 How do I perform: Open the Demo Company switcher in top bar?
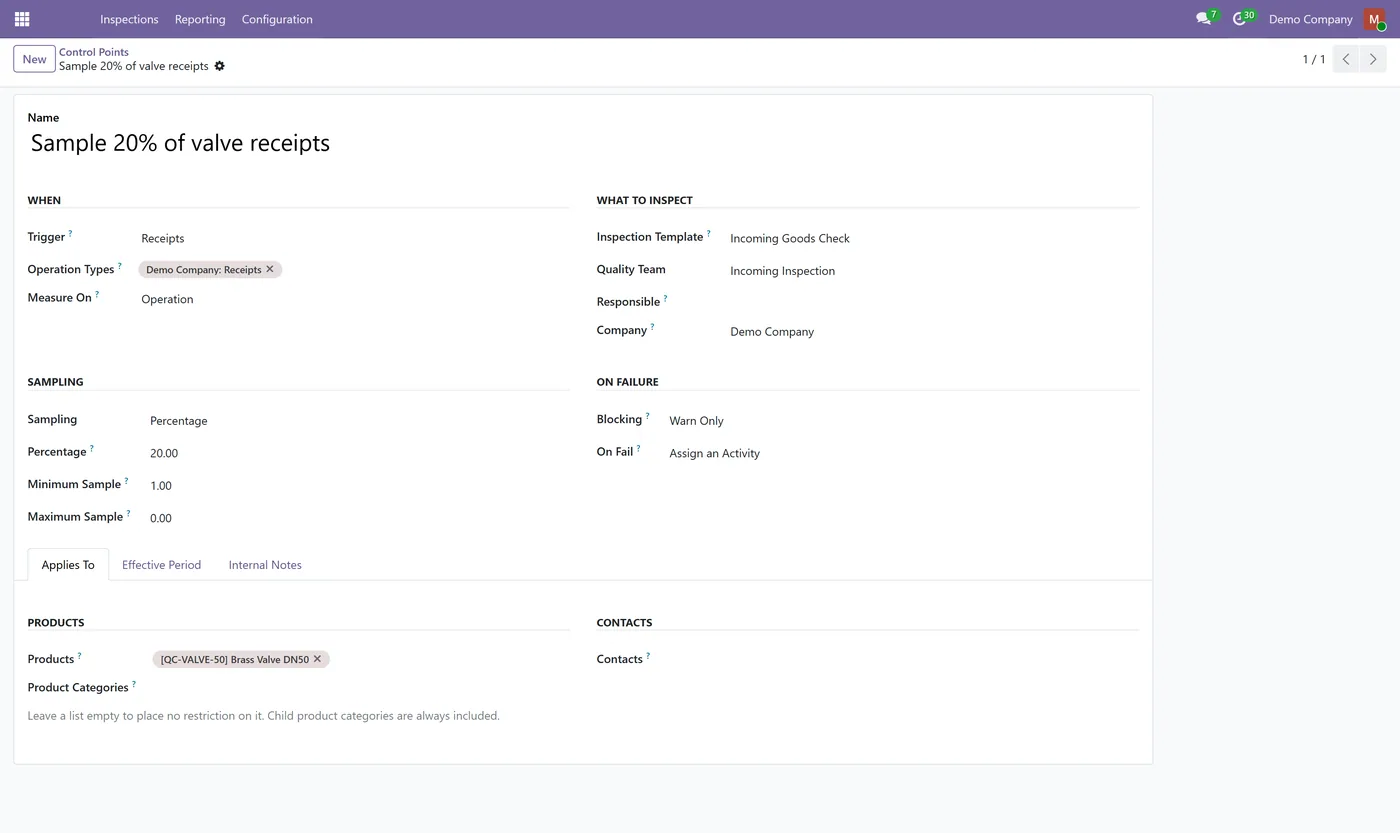(1310, 19)
